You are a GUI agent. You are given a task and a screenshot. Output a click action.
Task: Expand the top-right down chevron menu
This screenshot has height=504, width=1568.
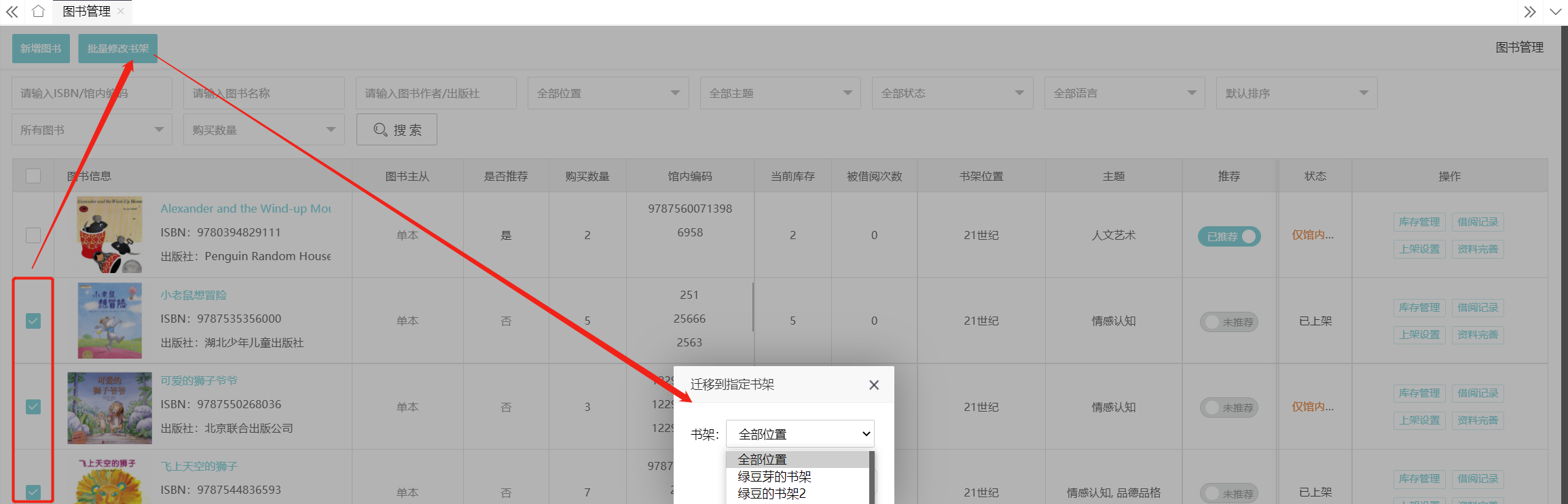(1555, 12)
